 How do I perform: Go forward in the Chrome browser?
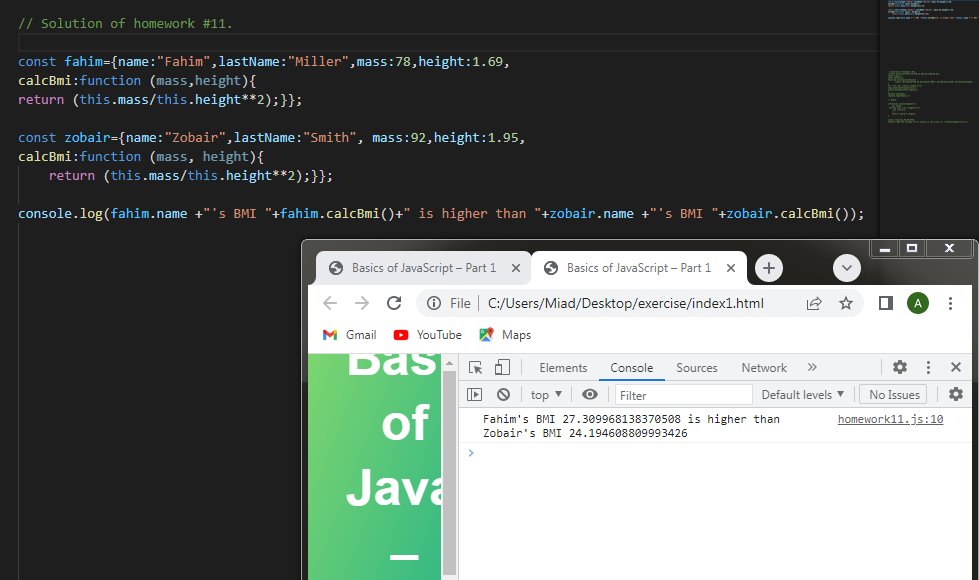click(x=362, y=303)
